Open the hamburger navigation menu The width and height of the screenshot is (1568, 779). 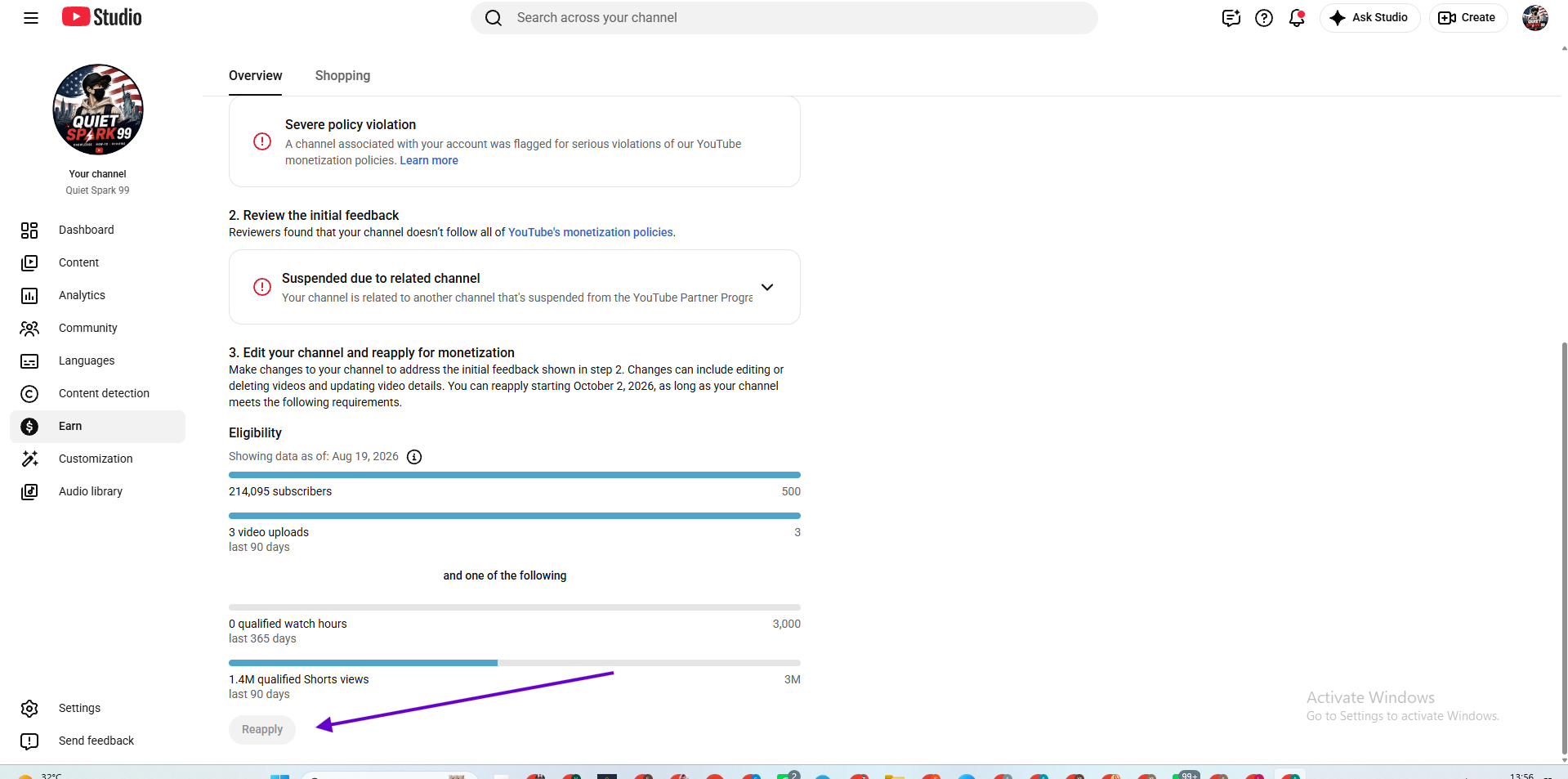tap(31, 18)
